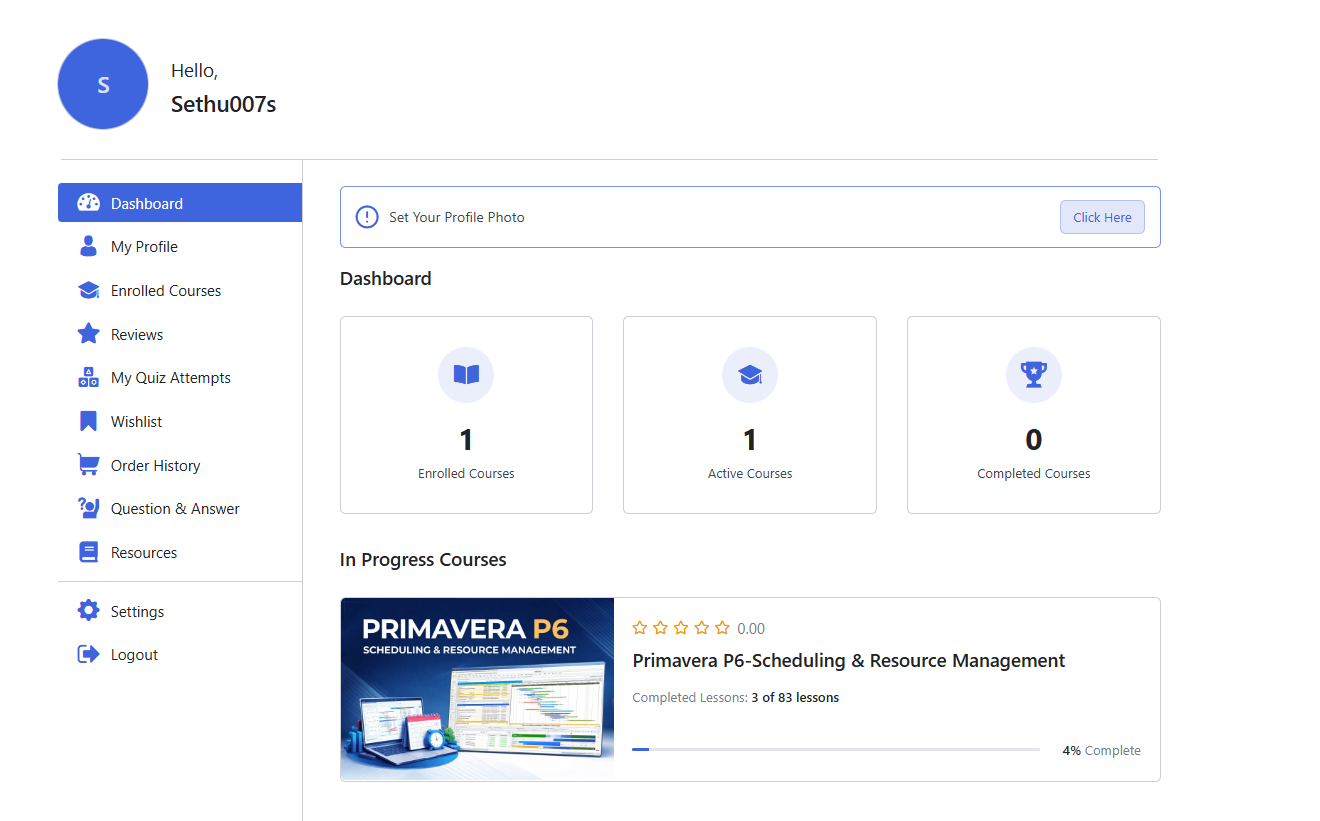This screenshot has width=1320, height=821.
Task: Click the Logout exit icon
Action: [88, 654]
